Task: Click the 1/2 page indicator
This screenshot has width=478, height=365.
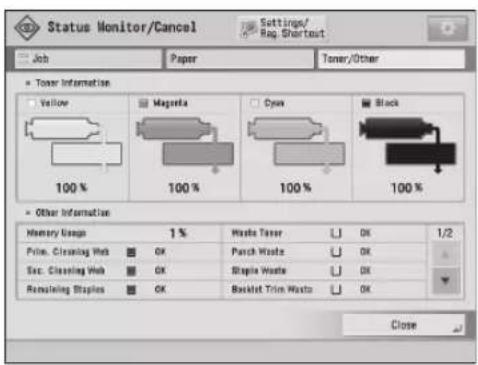Action: (445, 233)
